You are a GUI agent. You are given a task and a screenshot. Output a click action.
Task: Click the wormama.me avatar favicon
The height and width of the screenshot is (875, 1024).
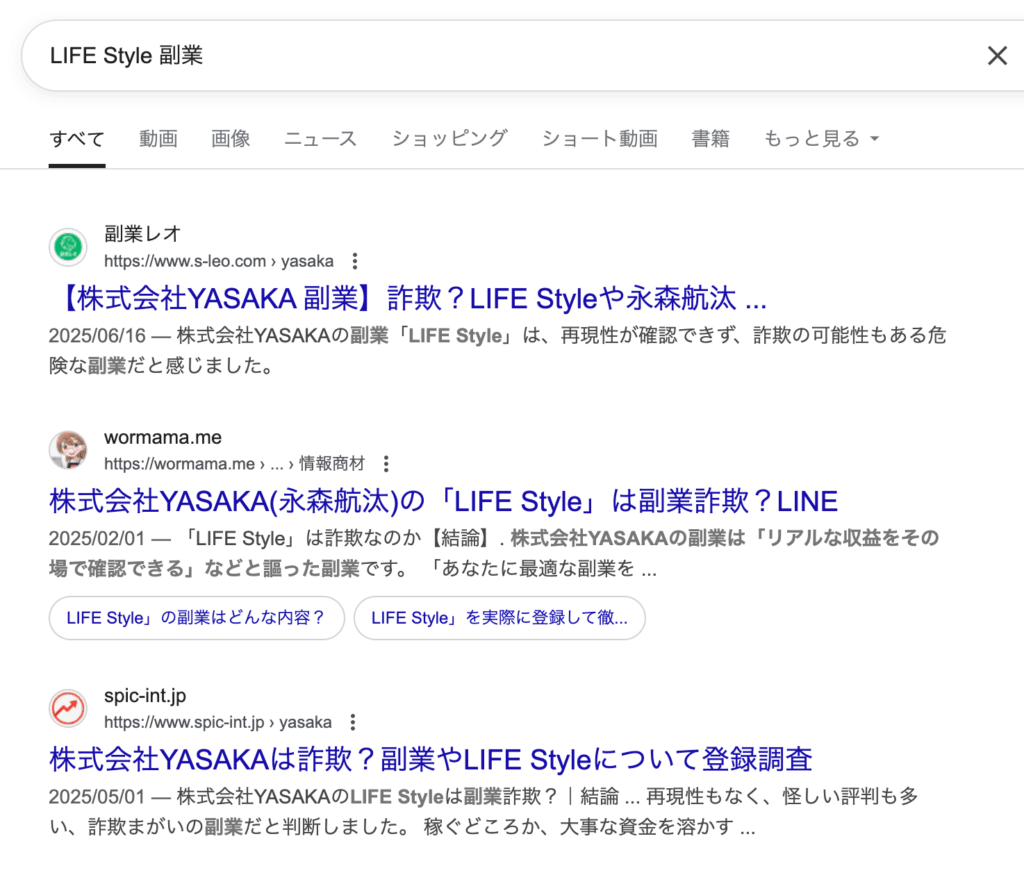[x=68, y=450]
